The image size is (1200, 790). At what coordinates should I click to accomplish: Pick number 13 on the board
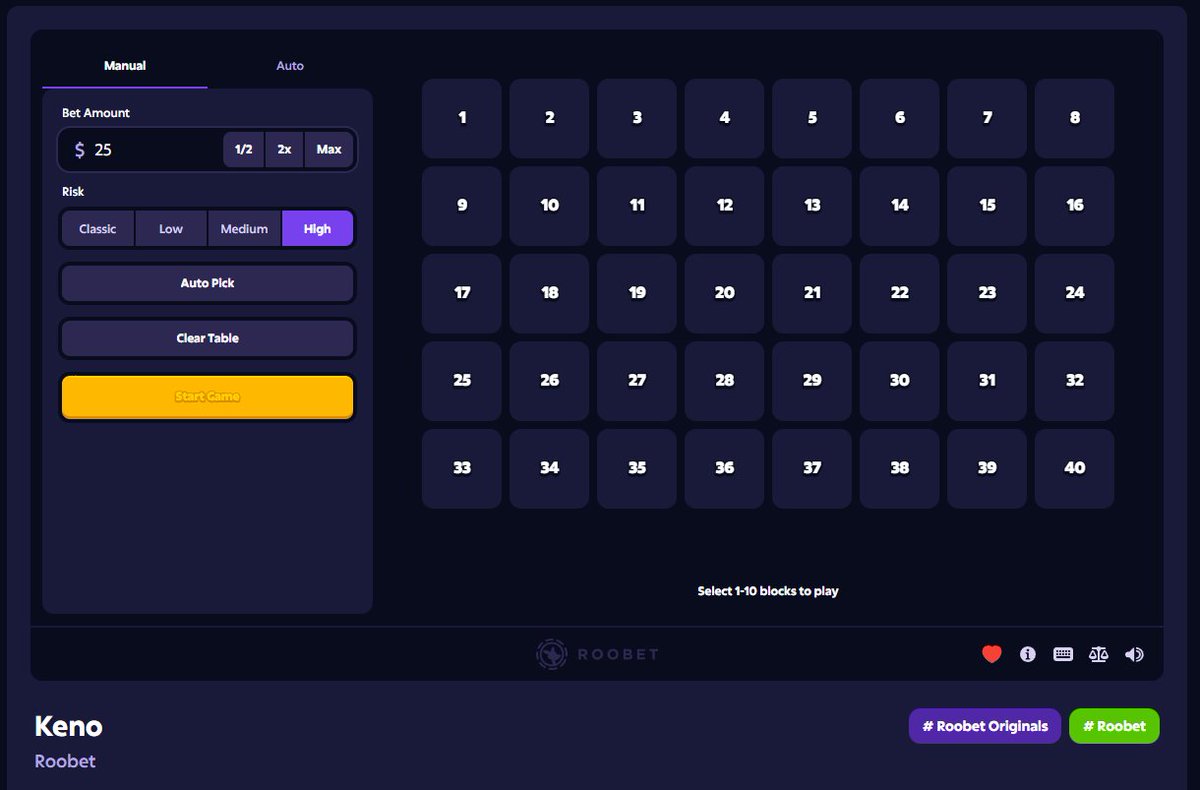click(812, 206)
